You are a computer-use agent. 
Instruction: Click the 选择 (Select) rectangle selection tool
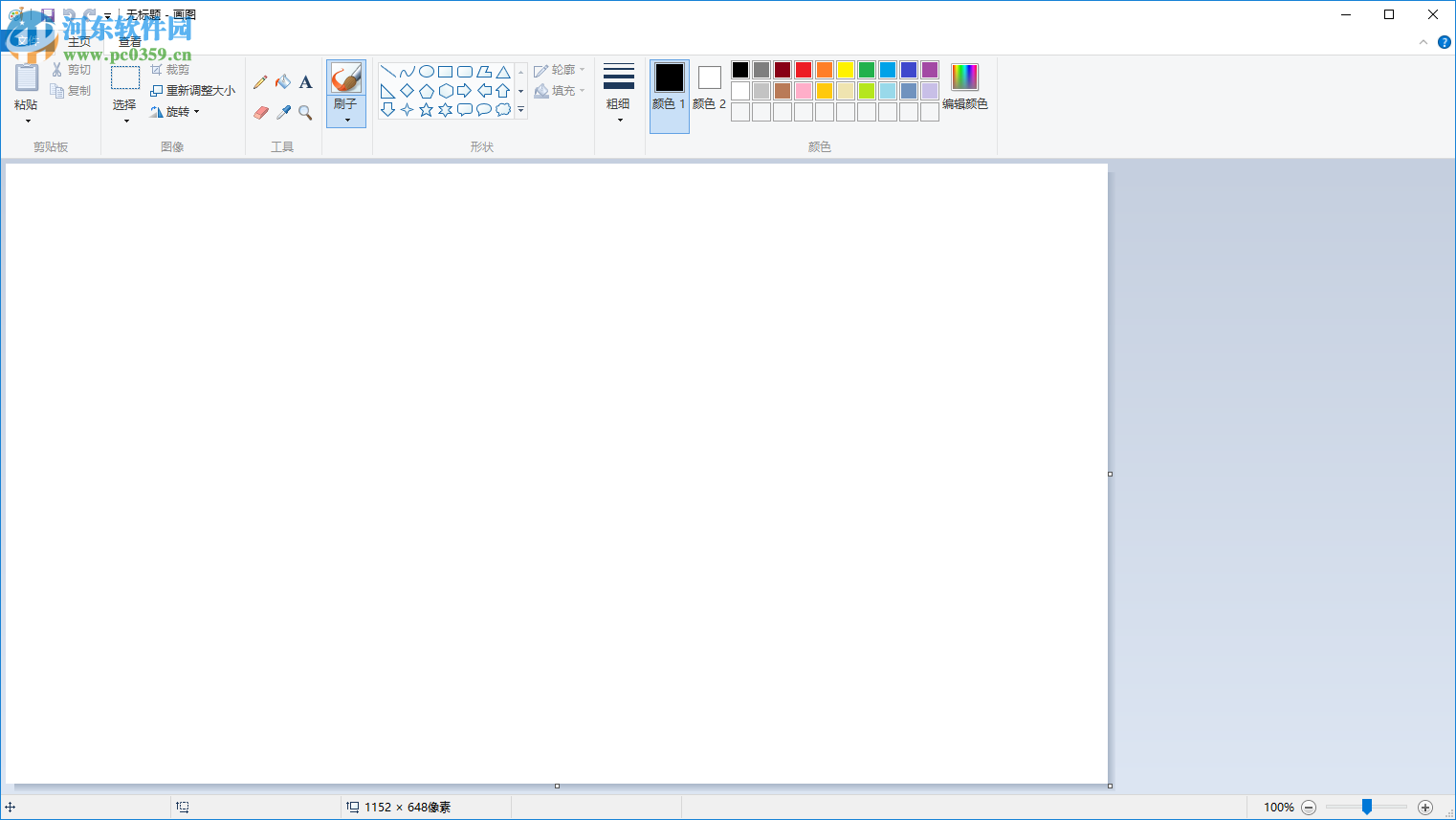125,78
